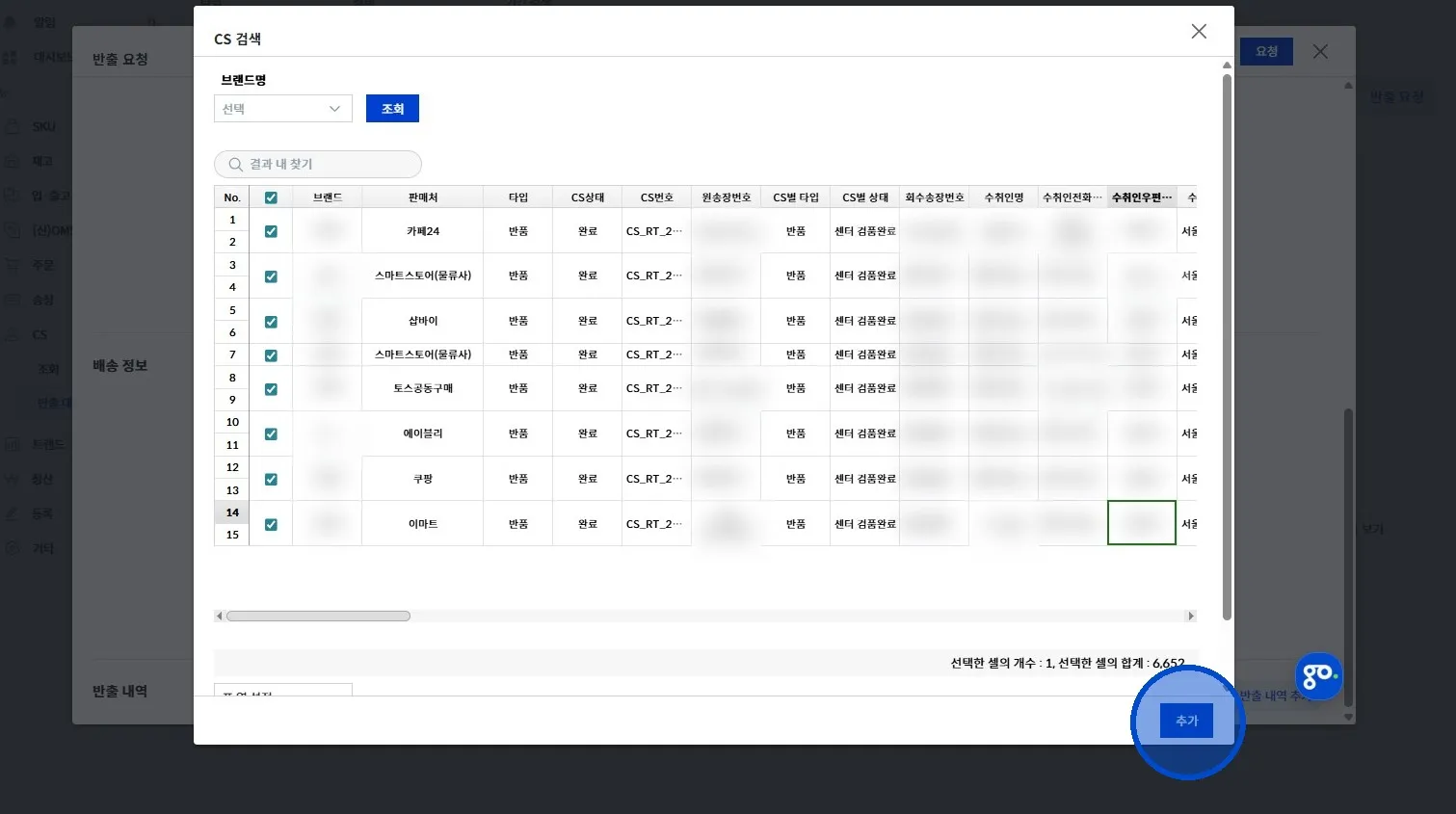Uncheck the checkbox for 스마트스토어(물류사) in row 7
Viewport: 1456px width, 814px height.
(271, 355)
